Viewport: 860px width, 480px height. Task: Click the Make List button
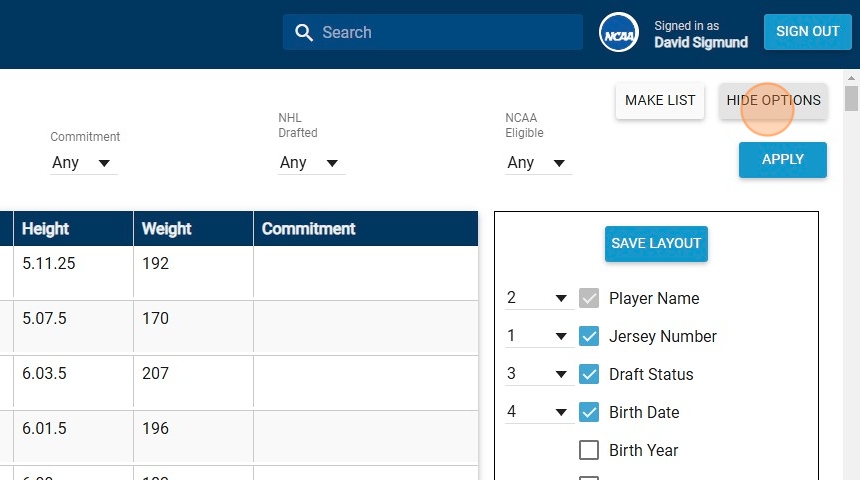pos(660,101)
